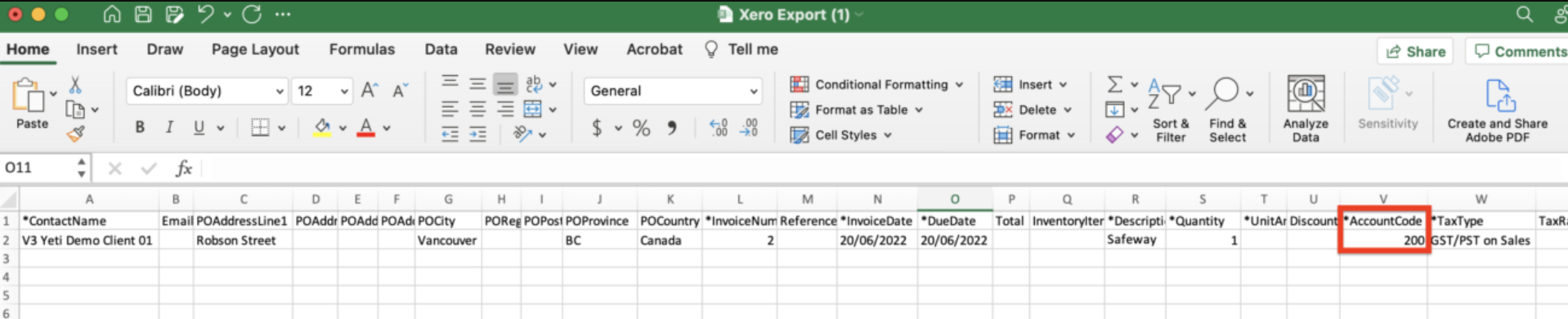Screen dimensions: 1568x319
Task: Toggle Underline formatting
Action: point(199,128)
